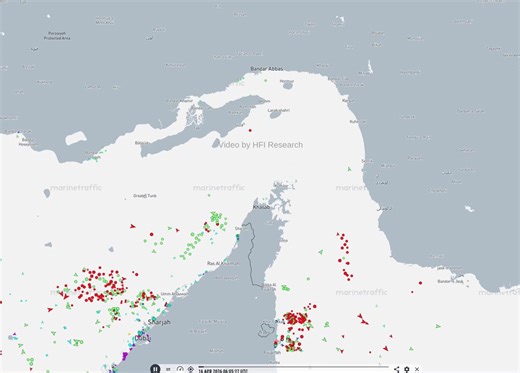Click the Greater Tunb island label
This screenshot has height=373, width=520.
(145, 196)
